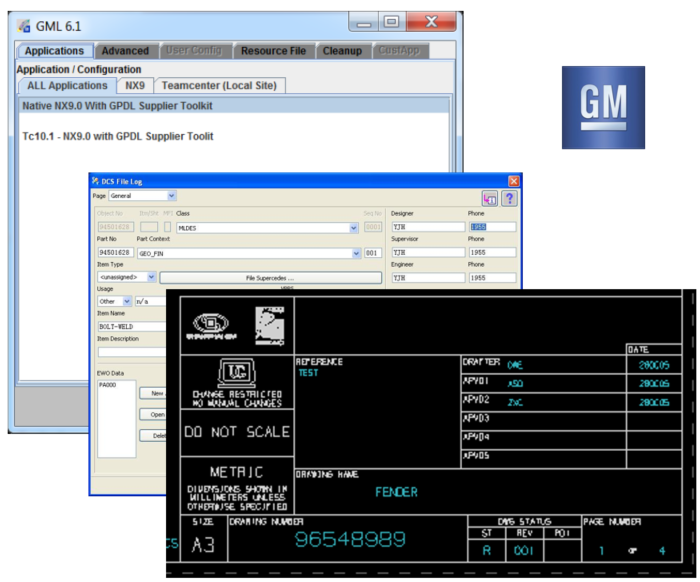
Task: Select the Teamcenter (Local Site) tab
Action: (219, 86)
